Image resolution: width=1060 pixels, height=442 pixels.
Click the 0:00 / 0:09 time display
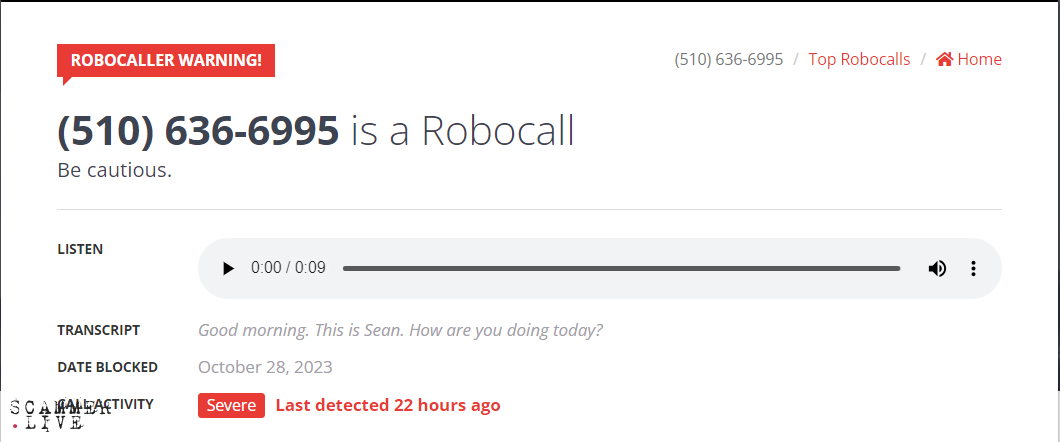click(288, 268)
